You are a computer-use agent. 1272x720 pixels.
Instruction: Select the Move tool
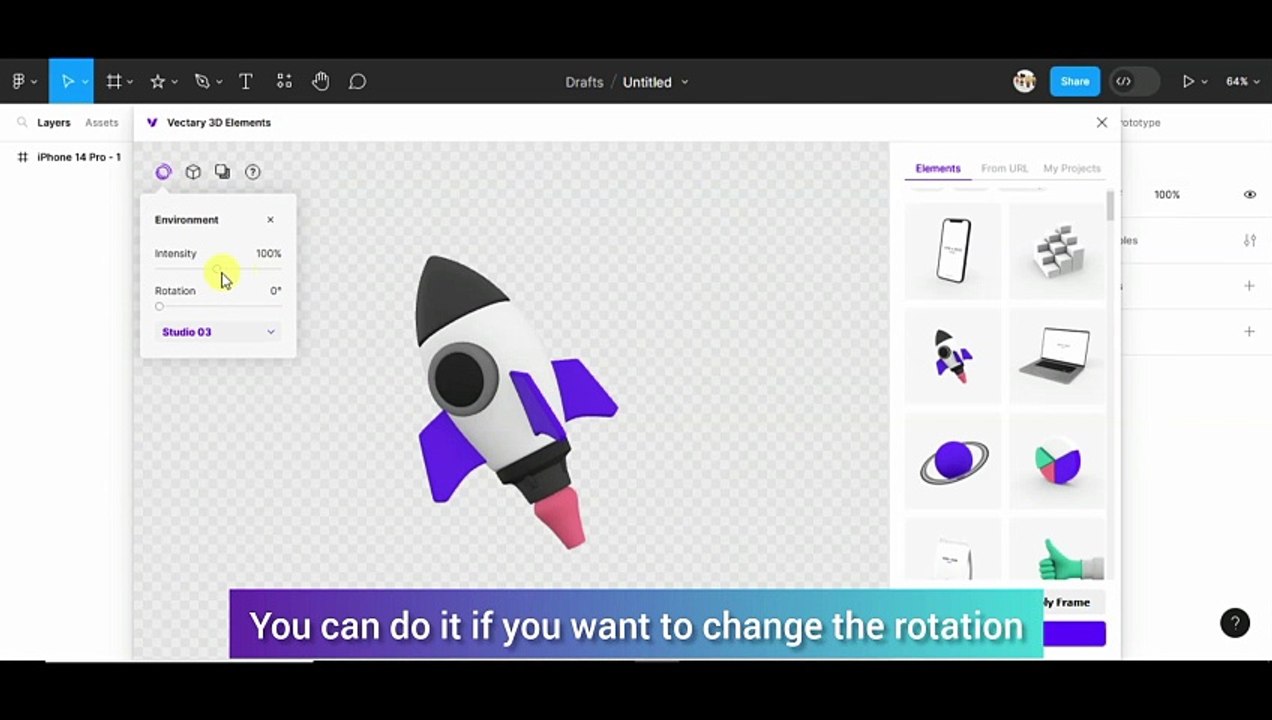(67, 82)
